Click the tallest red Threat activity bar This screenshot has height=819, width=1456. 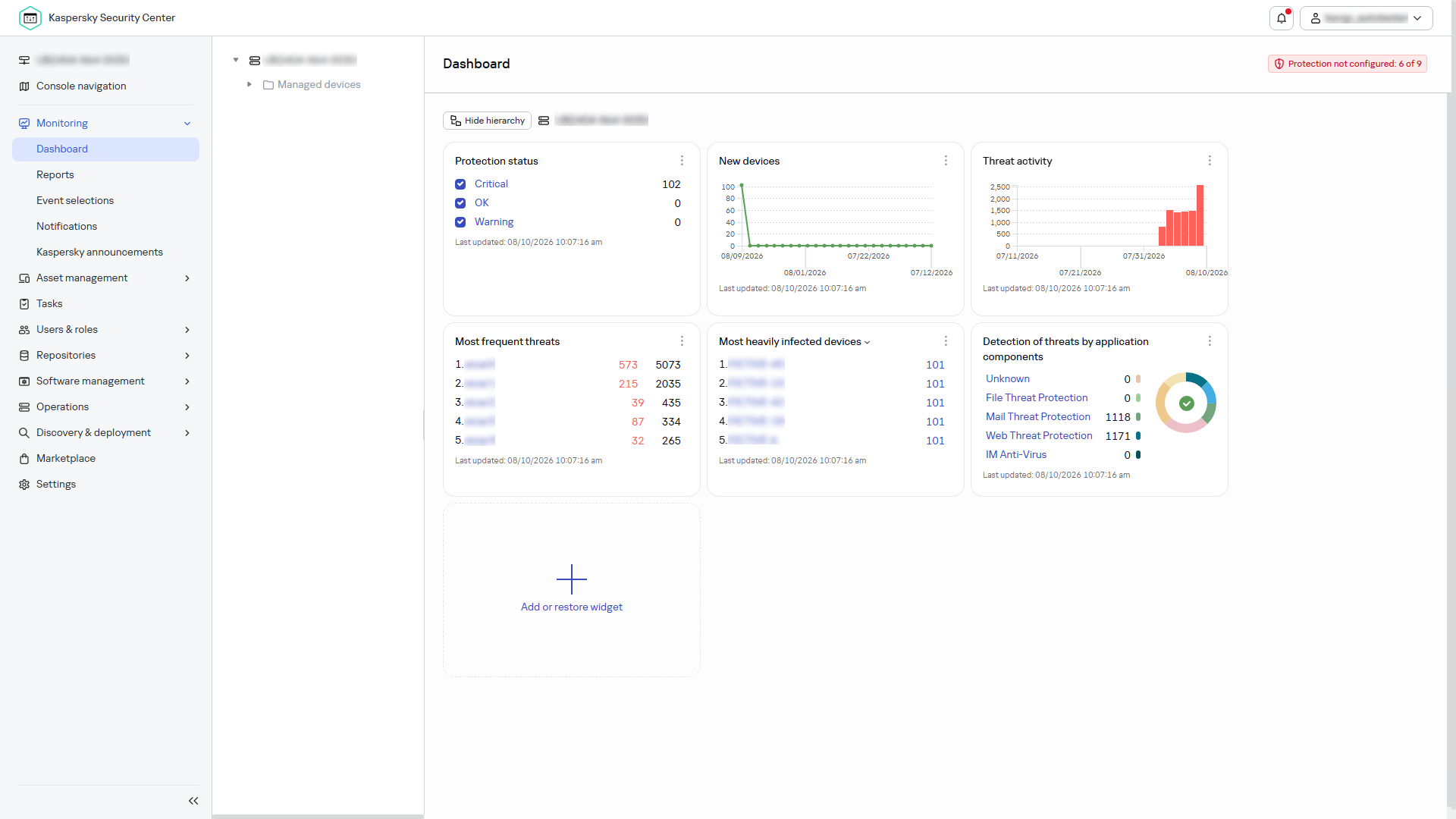point(1200,215)
